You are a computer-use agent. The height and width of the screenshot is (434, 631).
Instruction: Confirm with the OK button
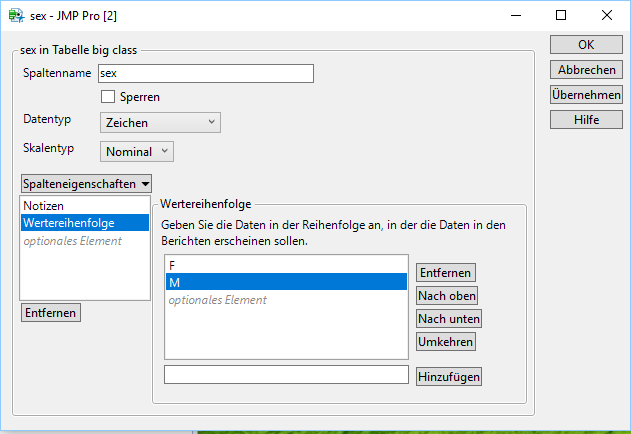pos(586,45)
